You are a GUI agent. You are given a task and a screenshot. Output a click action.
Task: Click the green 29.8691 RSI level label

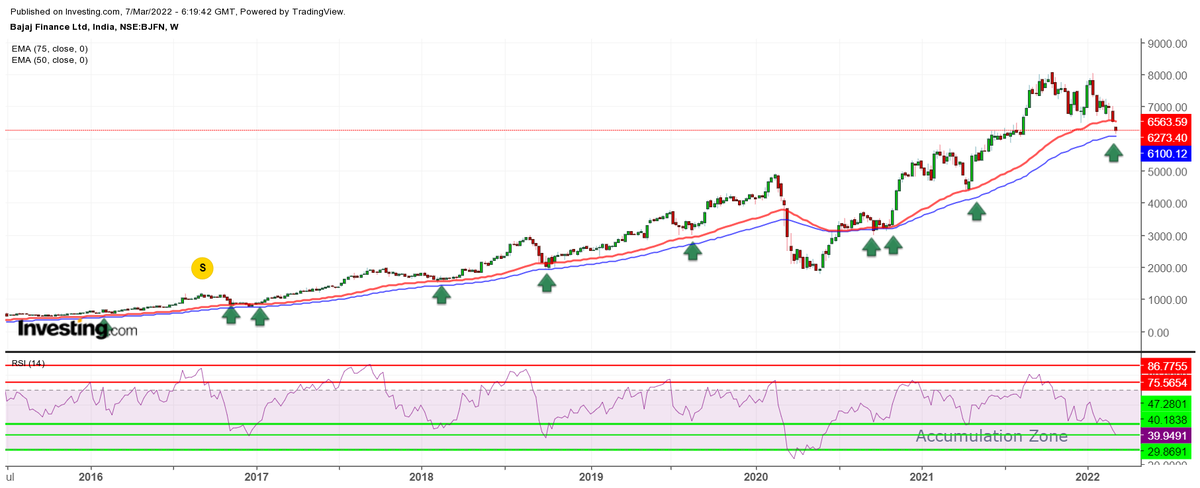tap(1166, 451)
